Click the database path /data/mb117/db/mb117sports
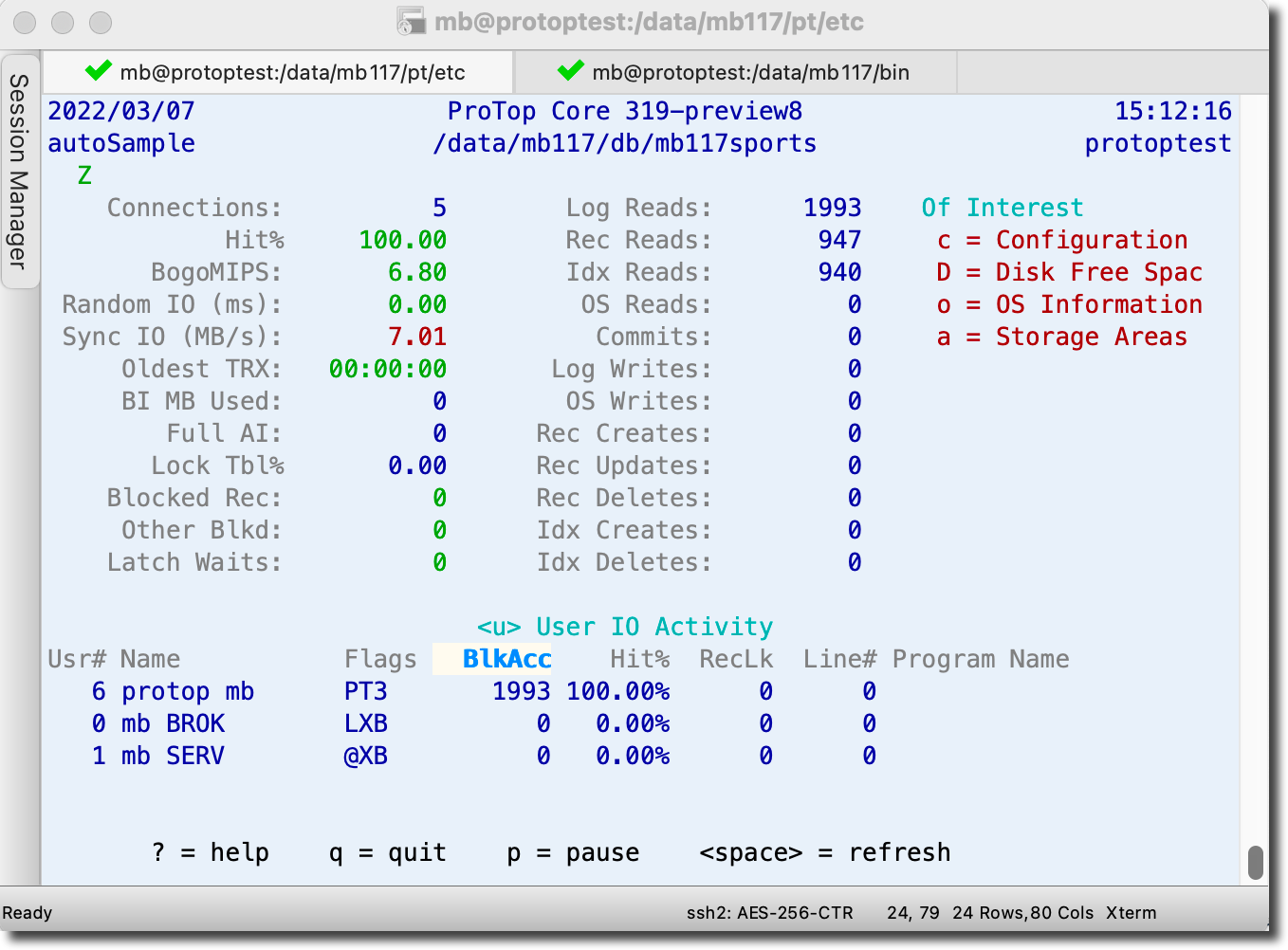 pyautogui.click(x=625, y=144)
